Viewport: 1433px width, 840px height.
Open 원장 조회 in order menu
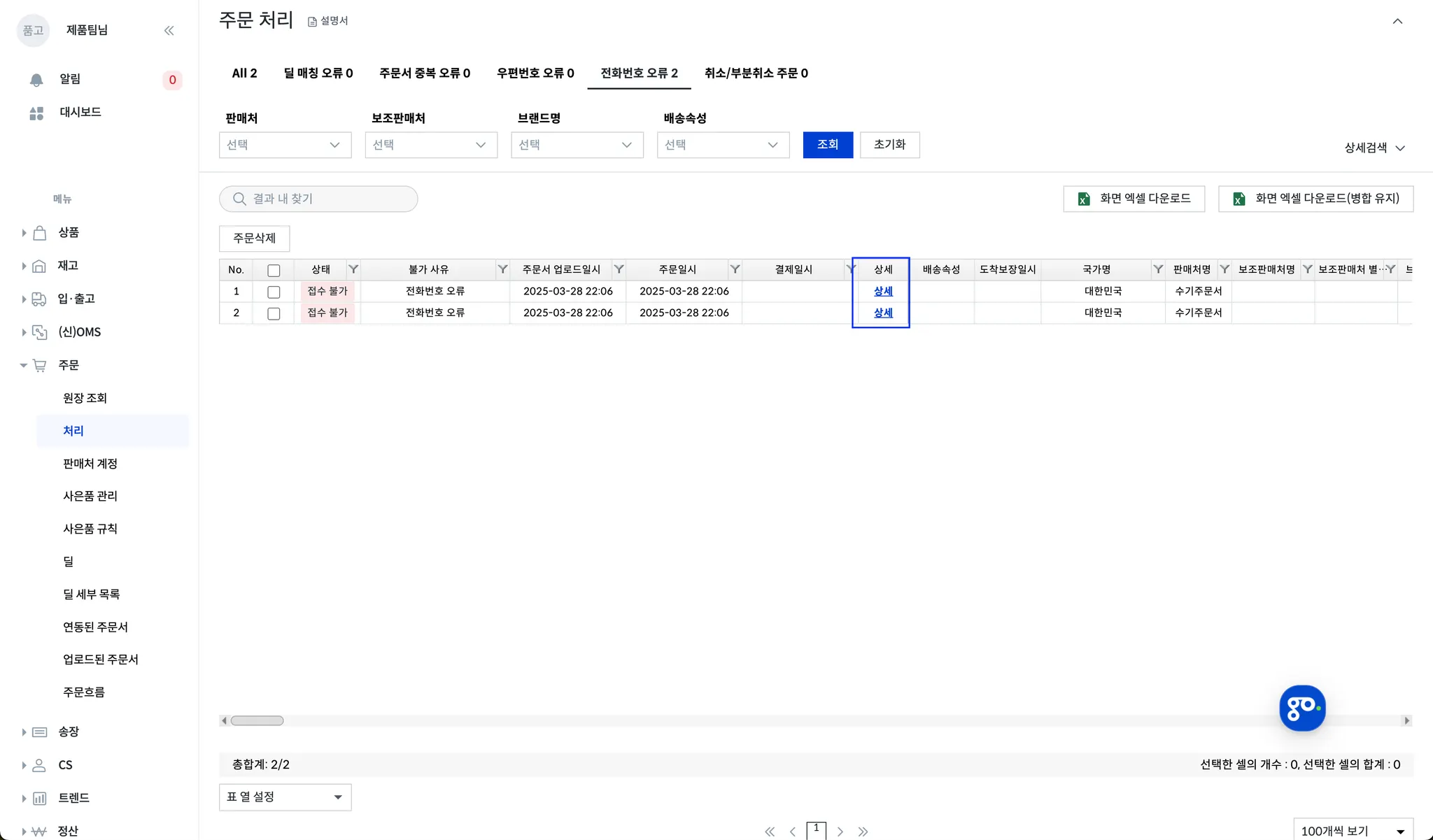(x=85, y=398)
